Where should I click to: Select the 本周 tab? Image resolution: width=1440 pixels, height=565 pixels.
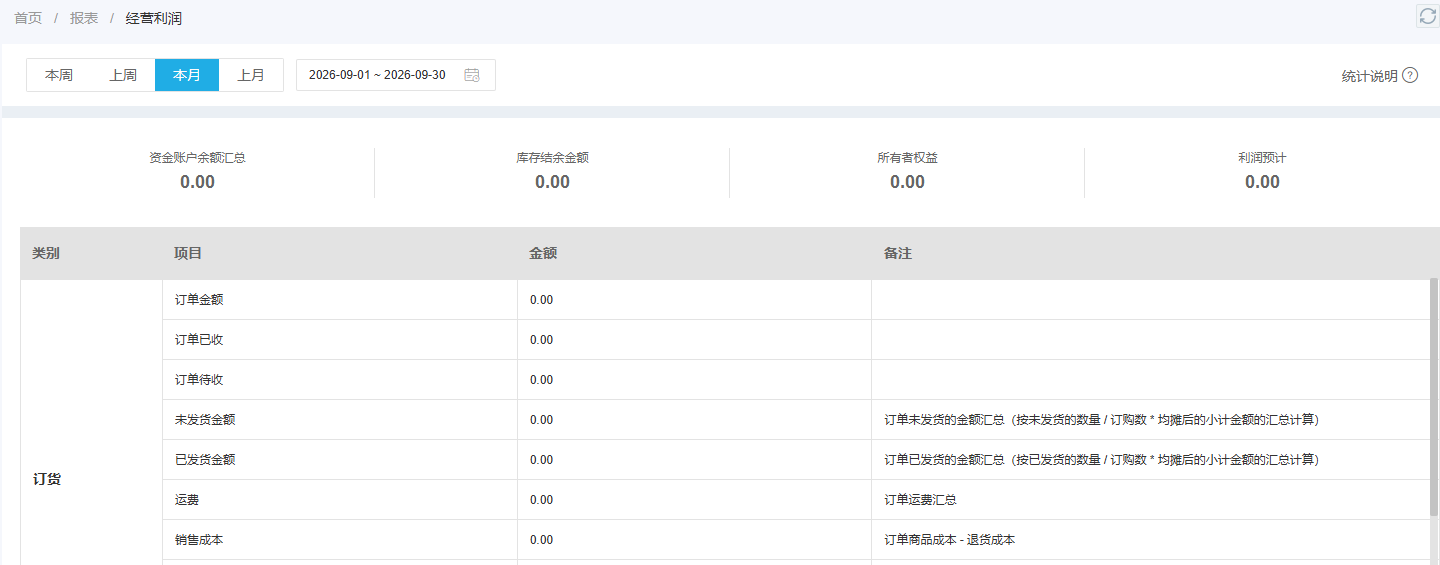[59, 75]
